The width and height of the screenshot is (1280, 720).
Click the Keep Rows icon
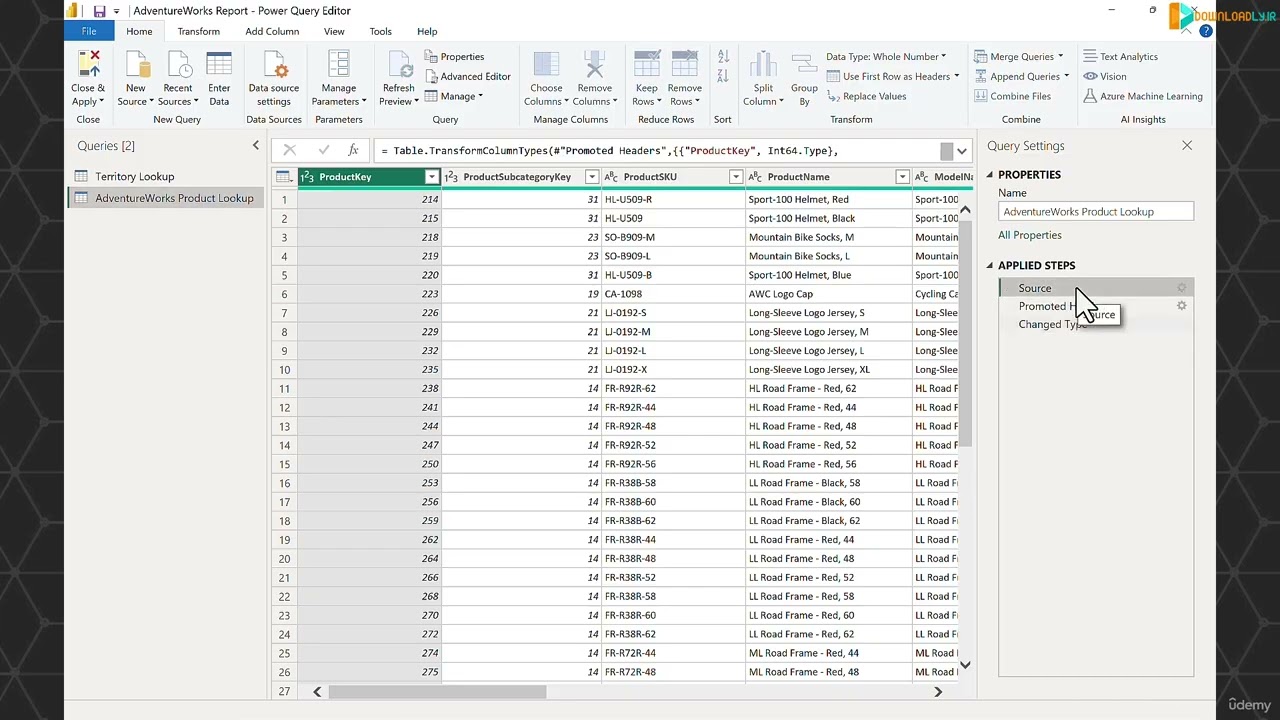coord(647,65)
